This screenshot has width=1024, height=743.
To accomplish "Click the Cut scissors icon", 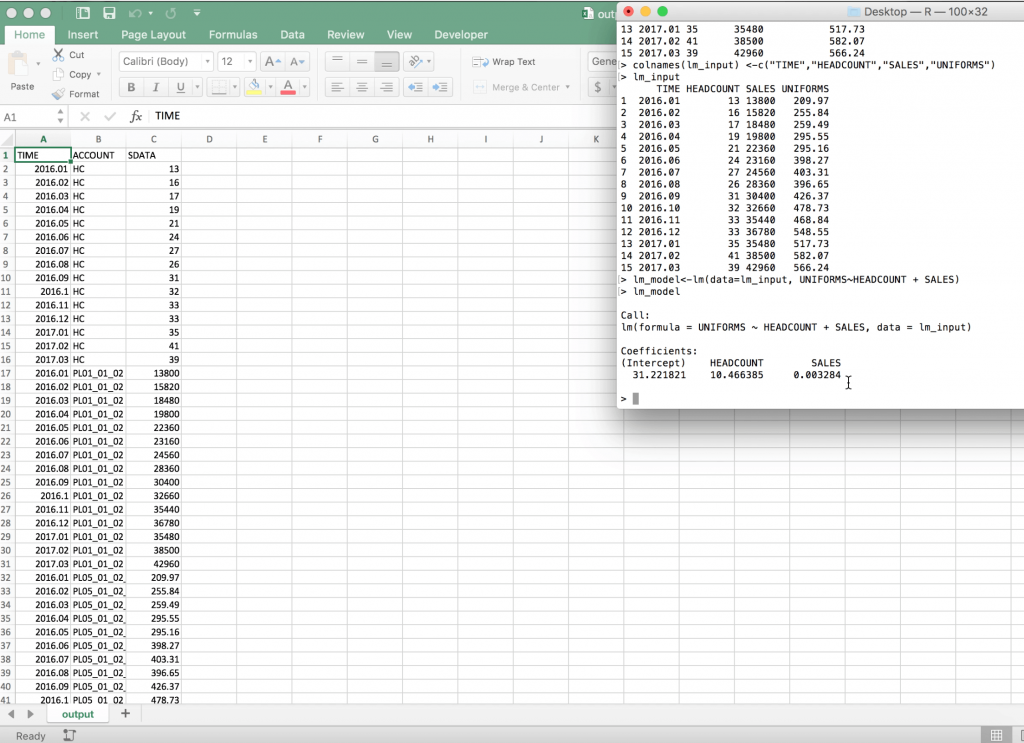I will pos(58,55).
